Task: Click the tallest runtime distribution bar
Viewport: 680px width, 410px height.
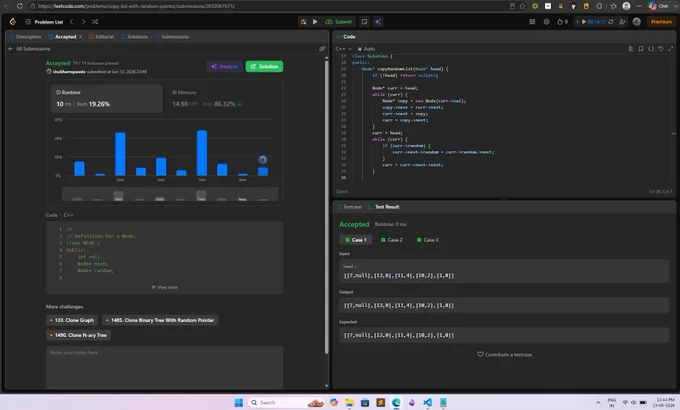Action: (202, 153)
